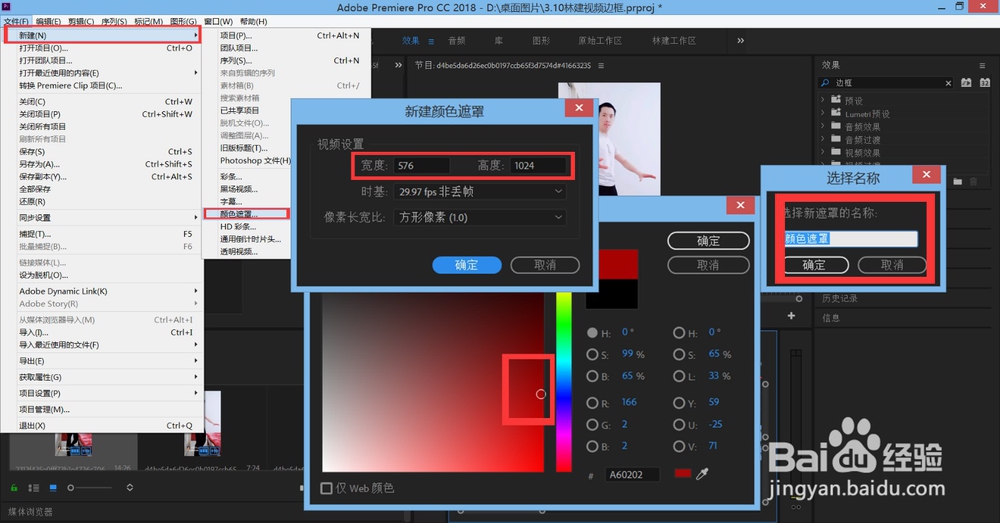The height and width of the screenshot is (523, 1000).
Task: Click the trash icon in Effects panel
Action: pos(973,182)
